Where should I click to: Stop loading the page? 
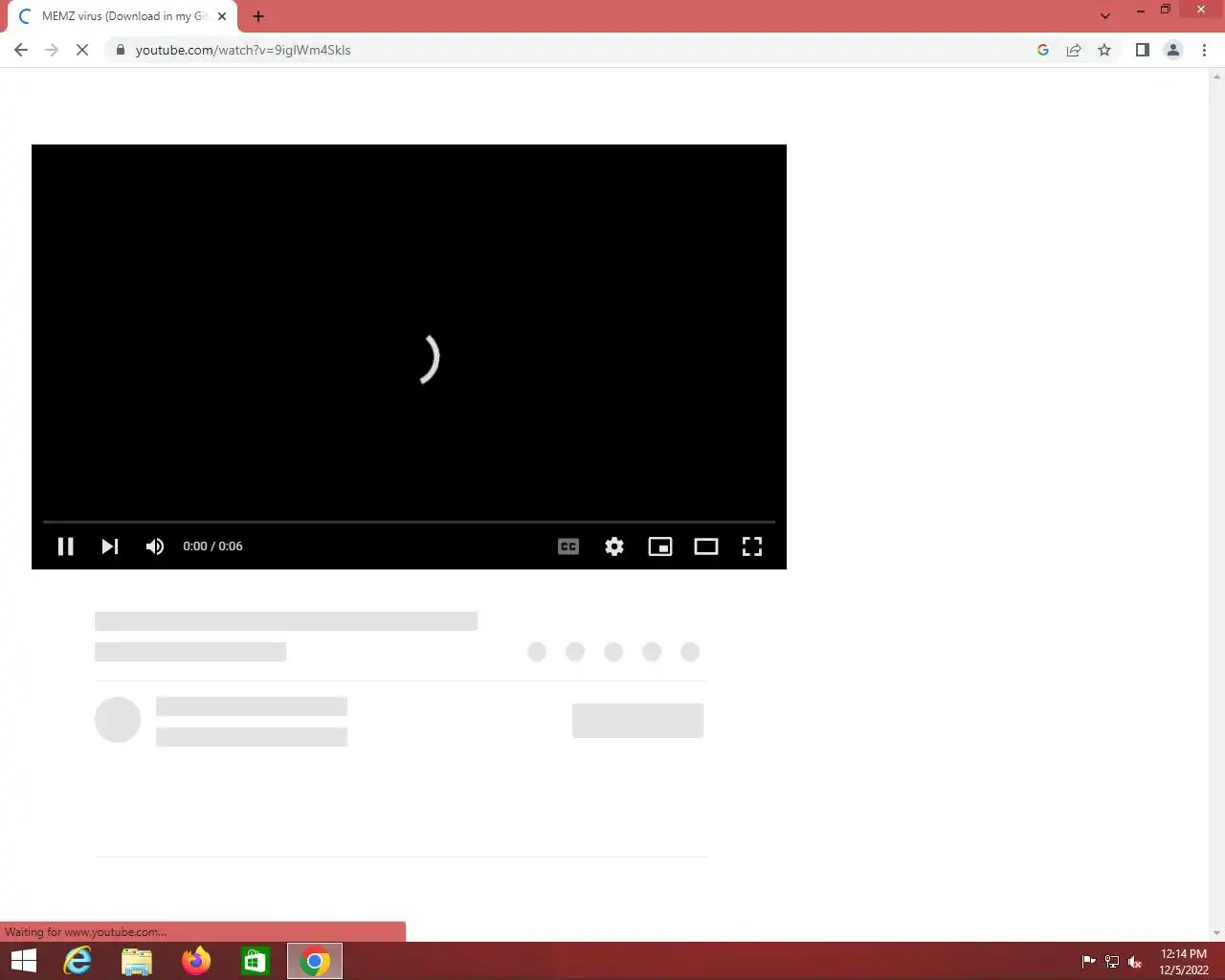pyautogui.click(x=82, y=50)
